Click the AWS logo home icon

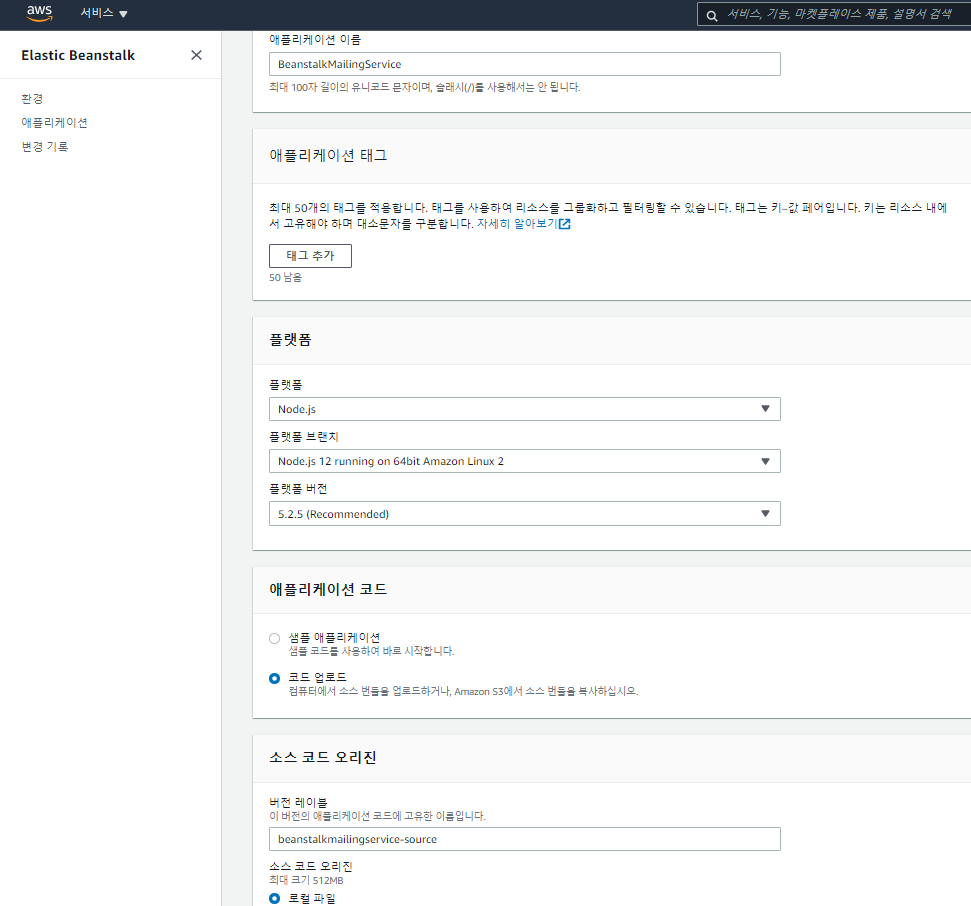tap(40, 13)
